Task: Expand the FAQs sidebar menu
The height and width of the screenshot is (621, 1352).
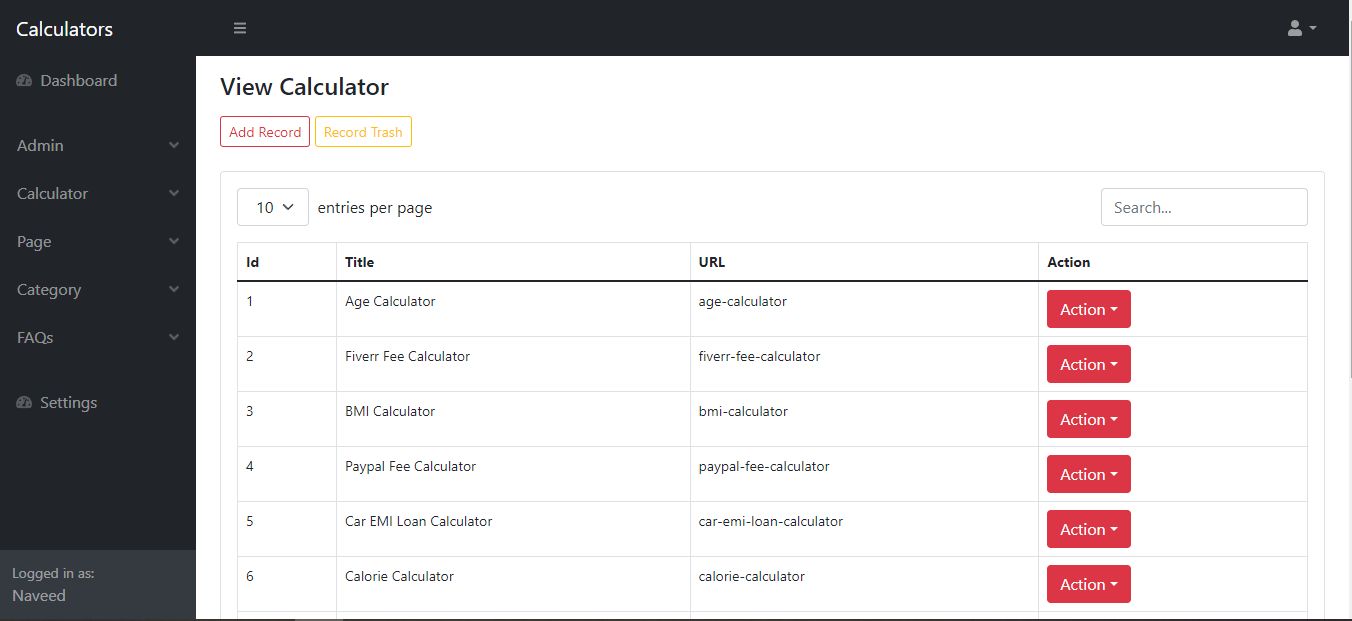Action: (97, 337)
